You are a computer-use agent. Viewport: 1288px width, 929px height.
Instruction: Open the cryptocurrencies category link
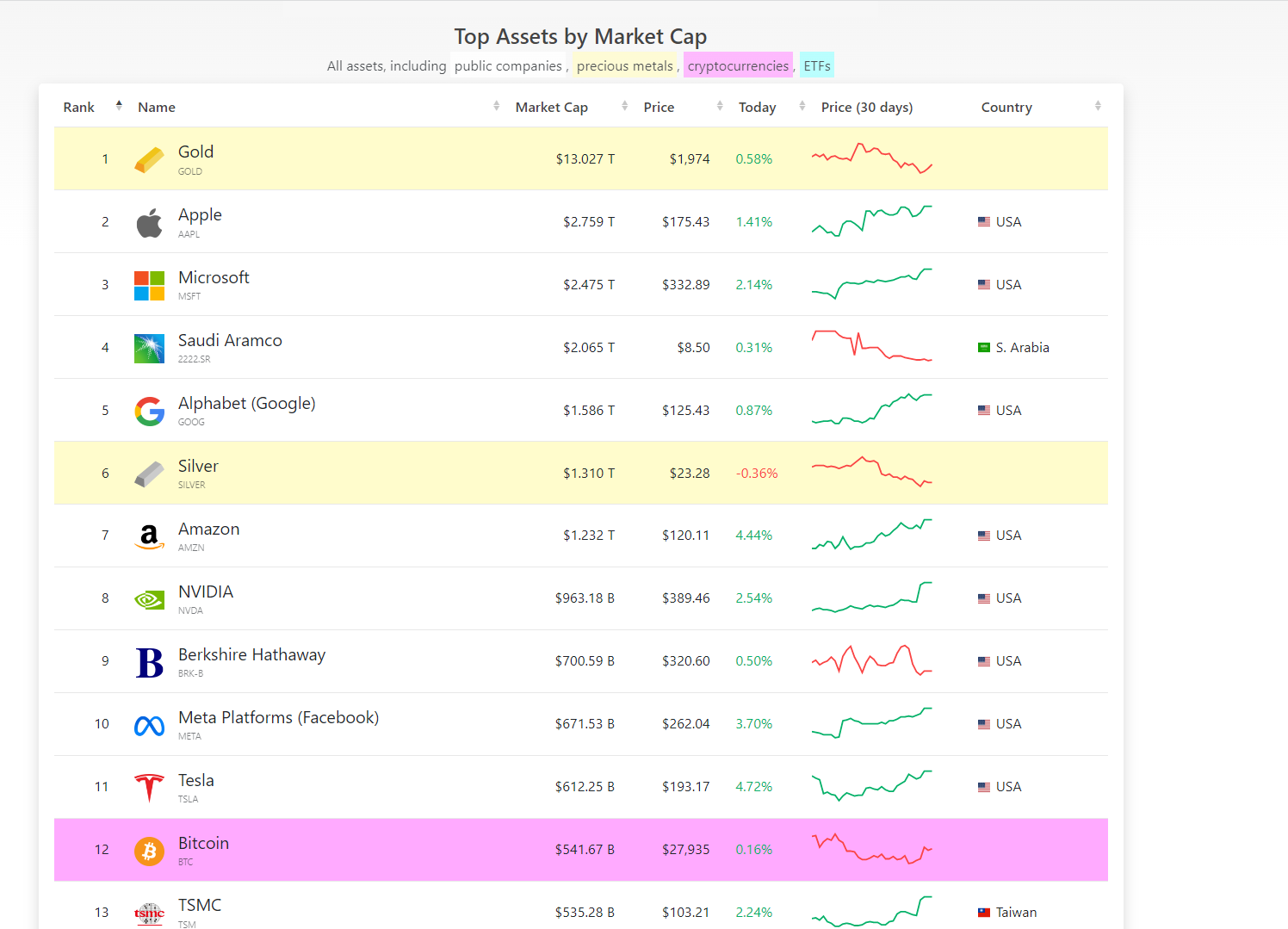point(738,65)
